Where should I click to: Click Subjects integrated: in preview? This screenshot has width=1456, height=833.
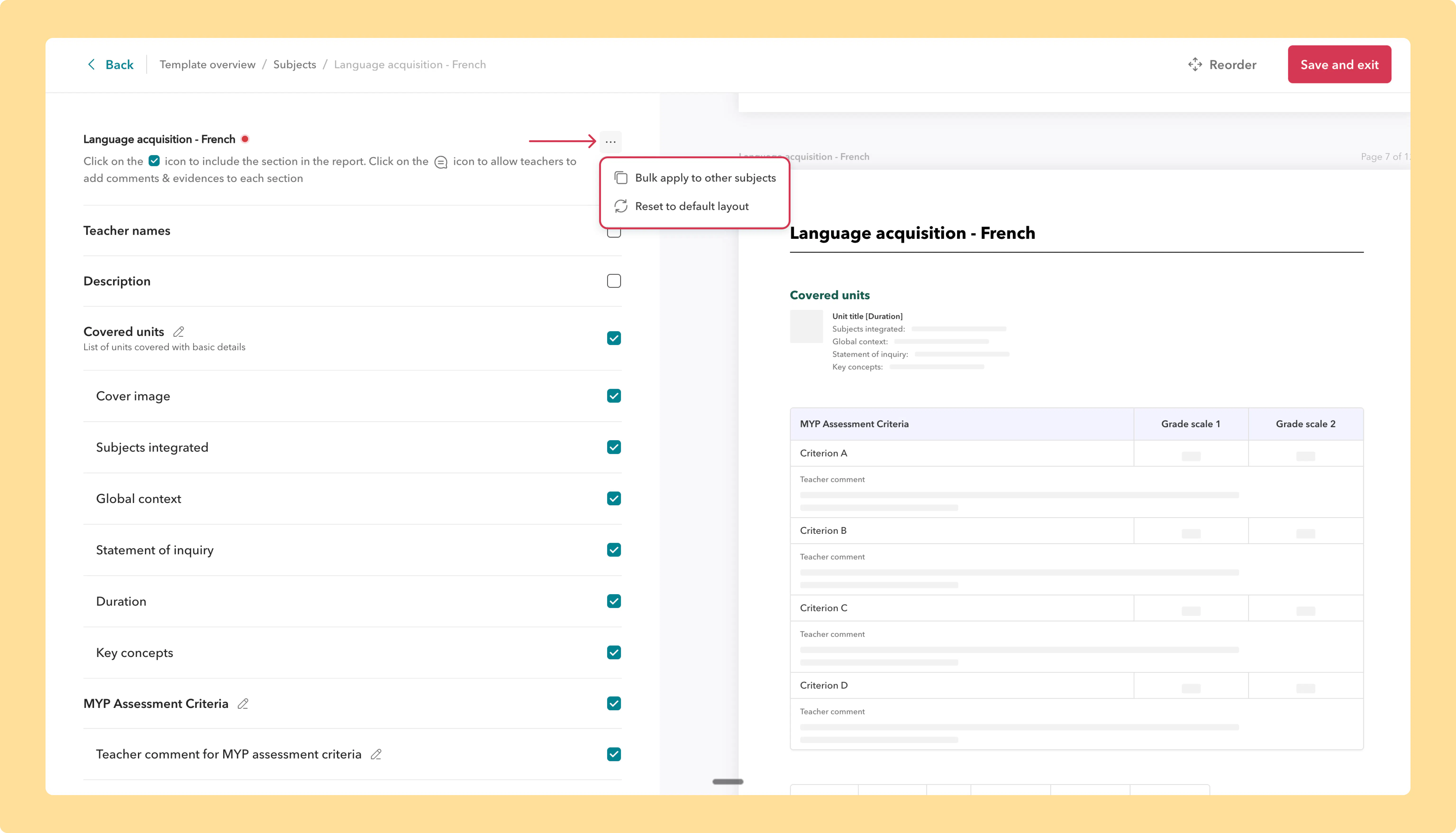[869, 329]
